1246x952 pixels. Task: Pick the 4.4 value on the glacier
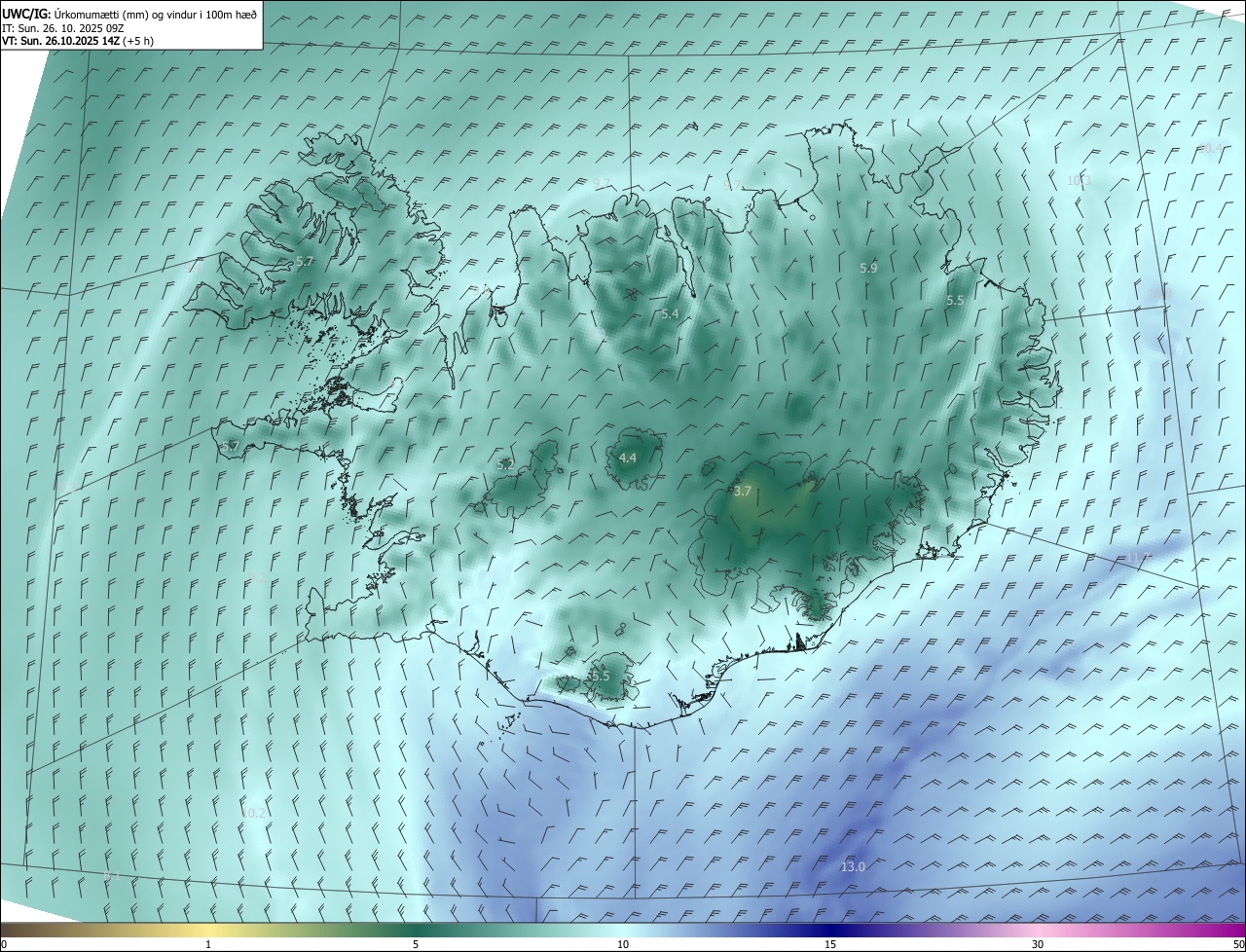pyautogui.click(x=628, y=458)
